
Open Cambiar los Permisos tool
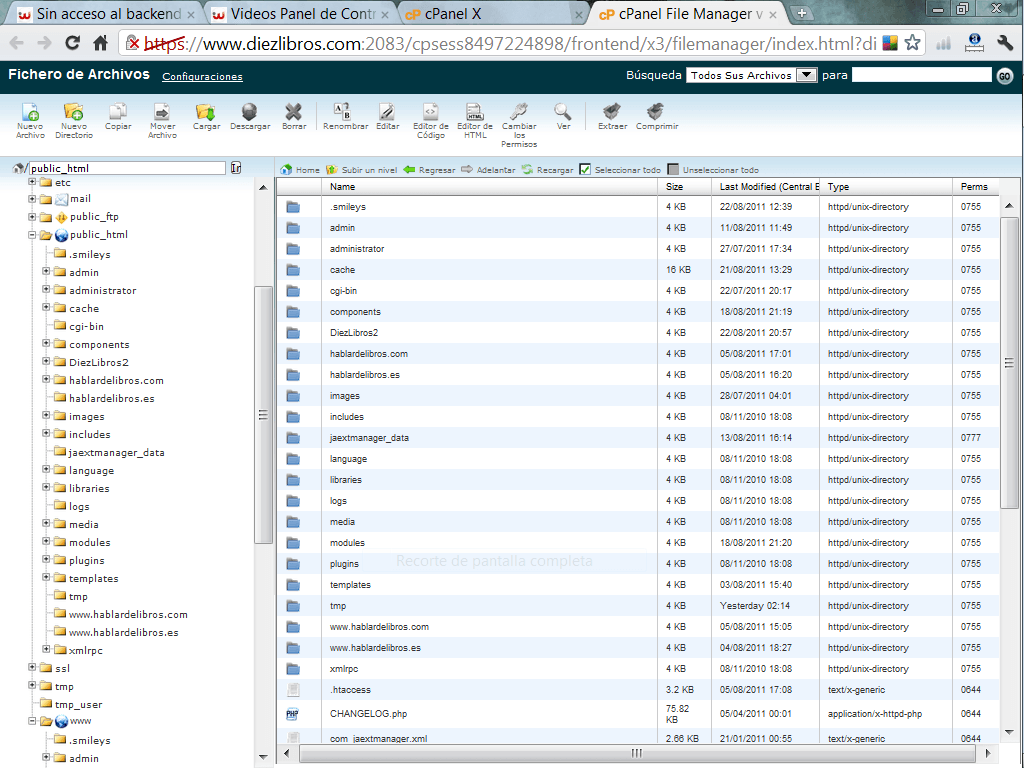pyautogui.click(x=519, y=125)
